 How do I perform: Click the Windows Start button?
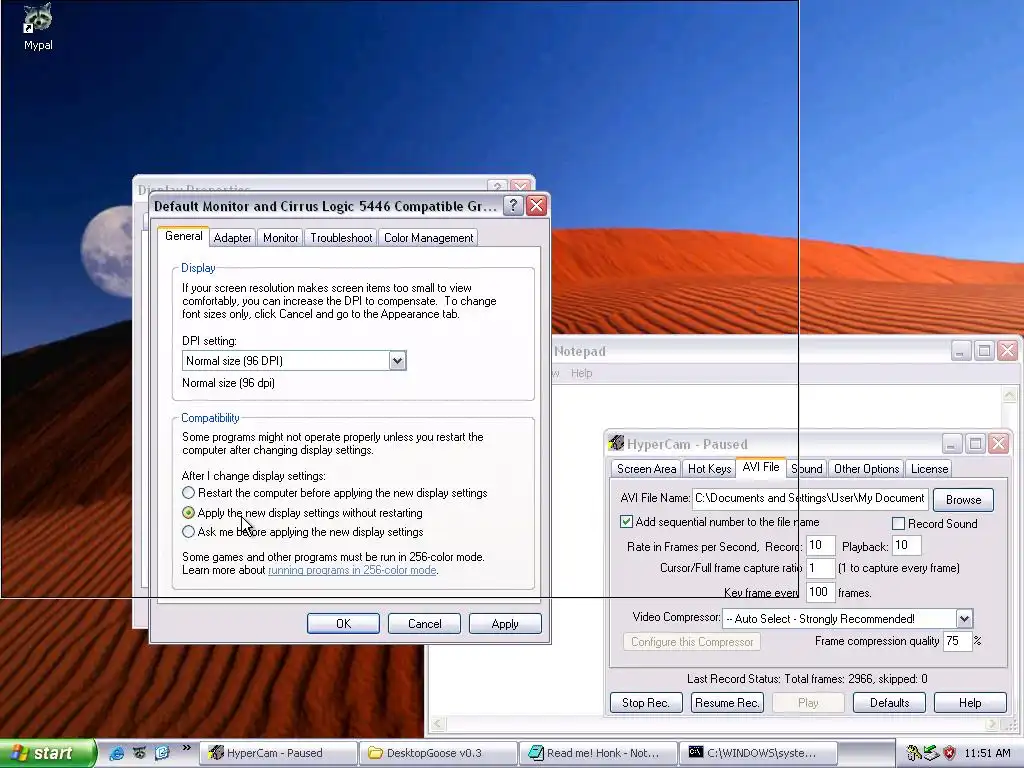(47, 753)
